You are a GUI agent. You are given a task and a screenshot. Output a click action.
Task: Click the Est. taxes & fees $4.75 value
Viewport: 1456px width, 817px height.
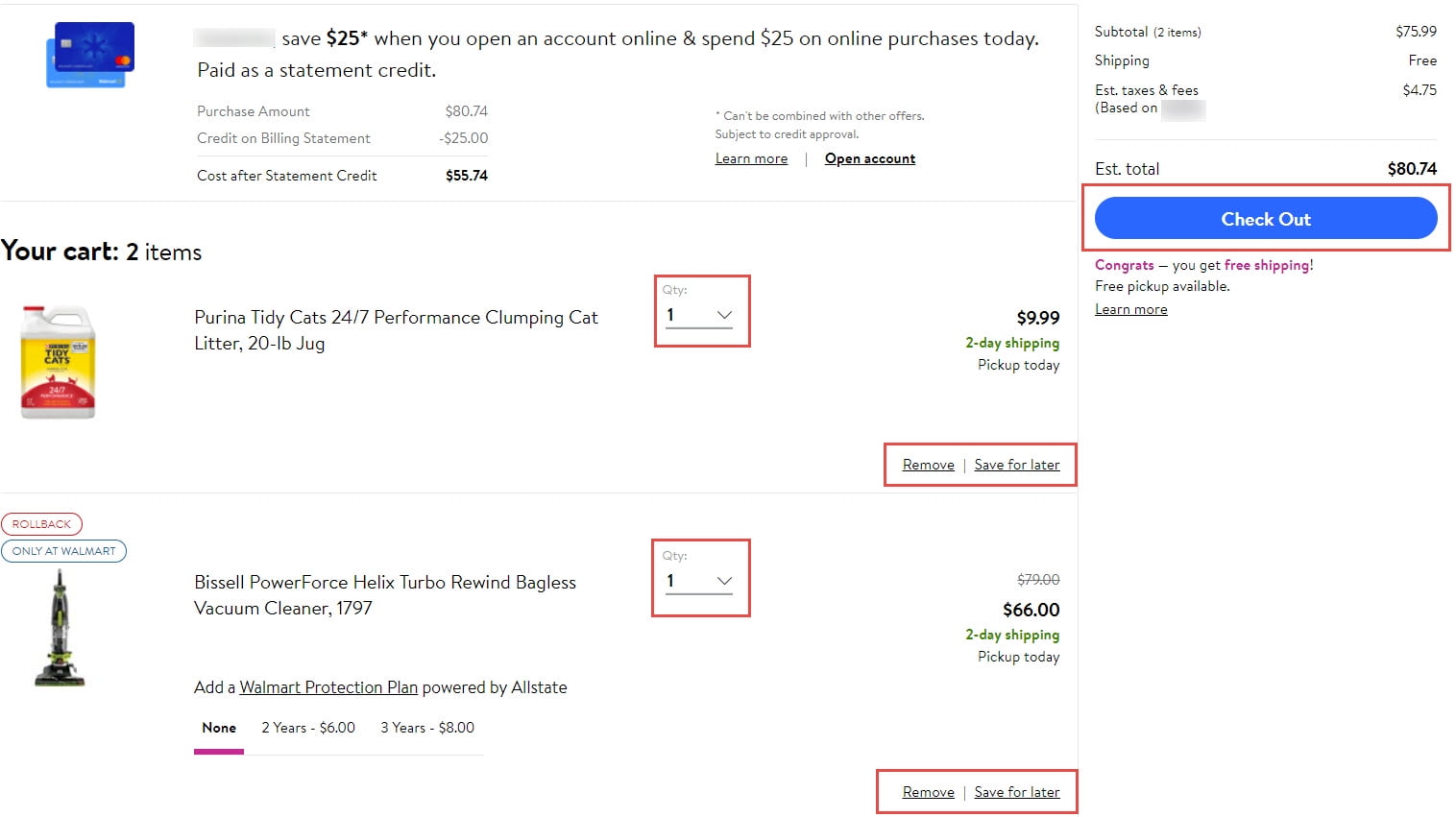pyautogui.click(x=1420, y=90)
